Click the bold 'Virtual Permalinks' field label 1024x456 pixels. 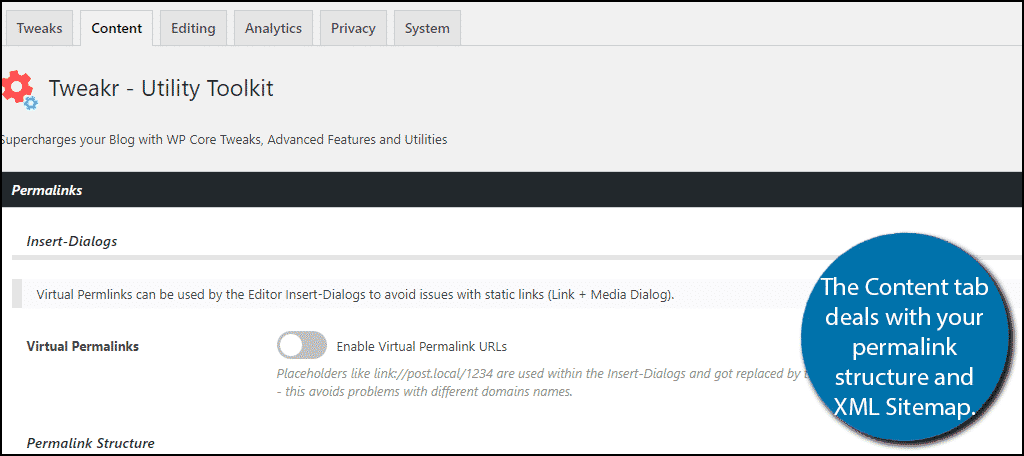pyautogui.click(x=82, y=347)
